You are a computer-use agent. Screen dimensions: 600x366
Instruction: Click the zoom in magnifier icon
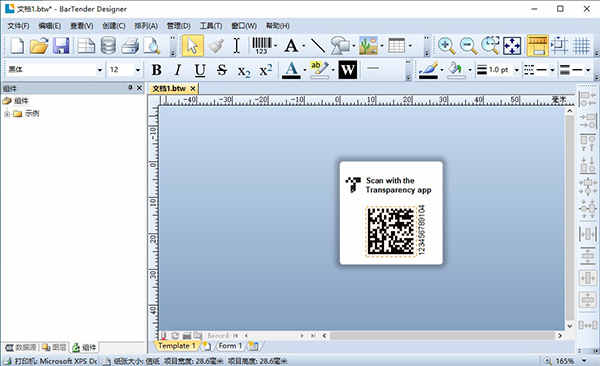(446, 46)
